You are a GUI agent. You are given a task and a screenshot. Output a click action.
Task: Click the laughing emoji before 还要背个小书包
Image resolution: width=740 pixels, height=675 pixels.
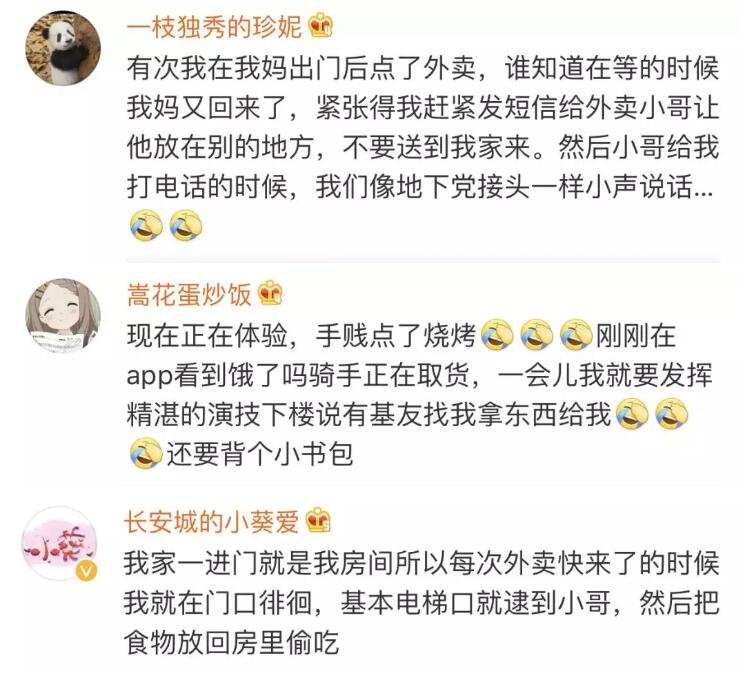pyautogui.click(x=146, y=454)
